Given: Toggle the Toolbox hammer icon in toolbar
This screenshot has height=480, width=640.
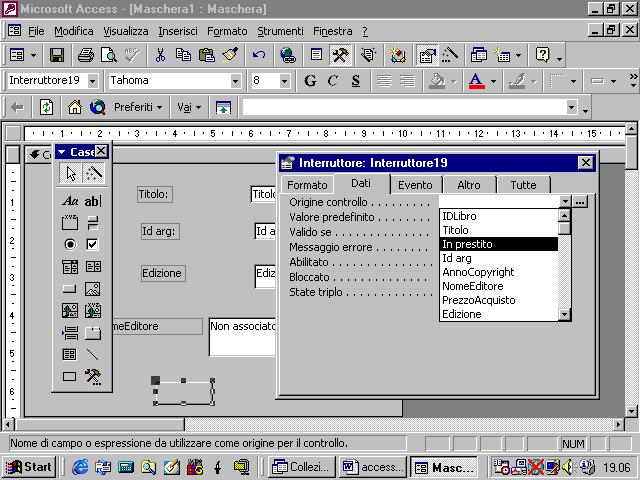Looking at the screenshot, I should [x=340, y=55].
